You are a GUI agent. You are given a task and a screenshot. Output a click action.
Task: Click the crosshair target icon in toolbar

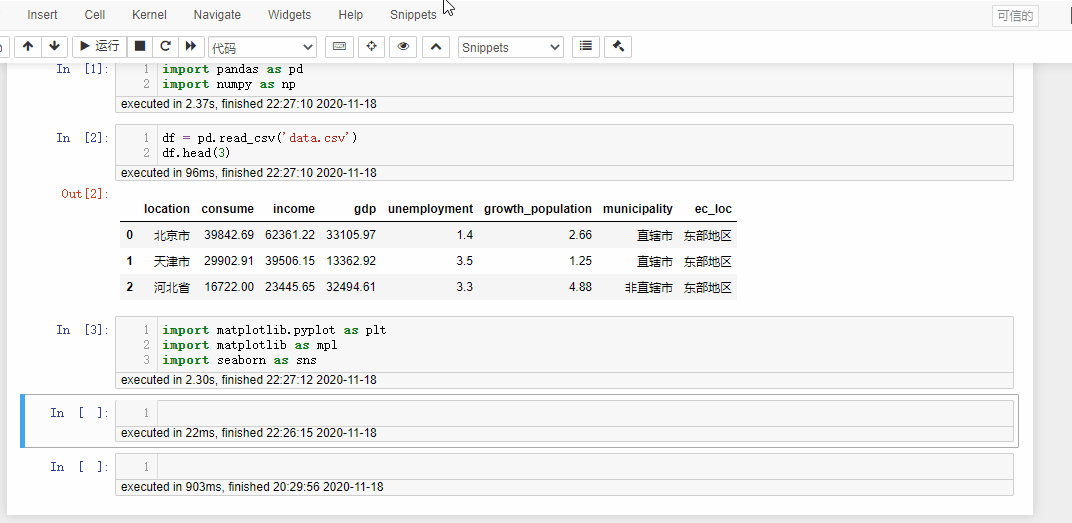click(371, 47)
